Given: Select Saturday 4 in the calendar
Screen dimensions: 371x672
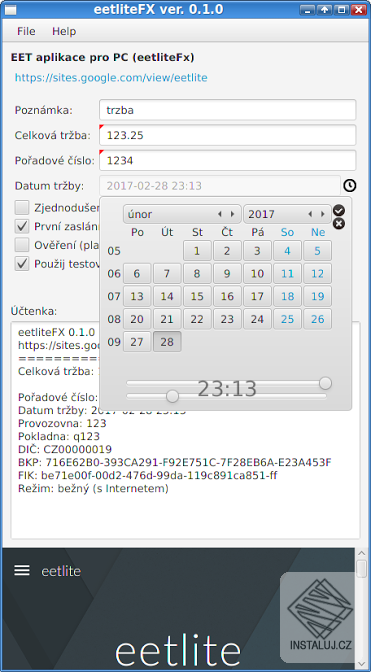Looking at the screenshot, I should (x=287, y=251).
